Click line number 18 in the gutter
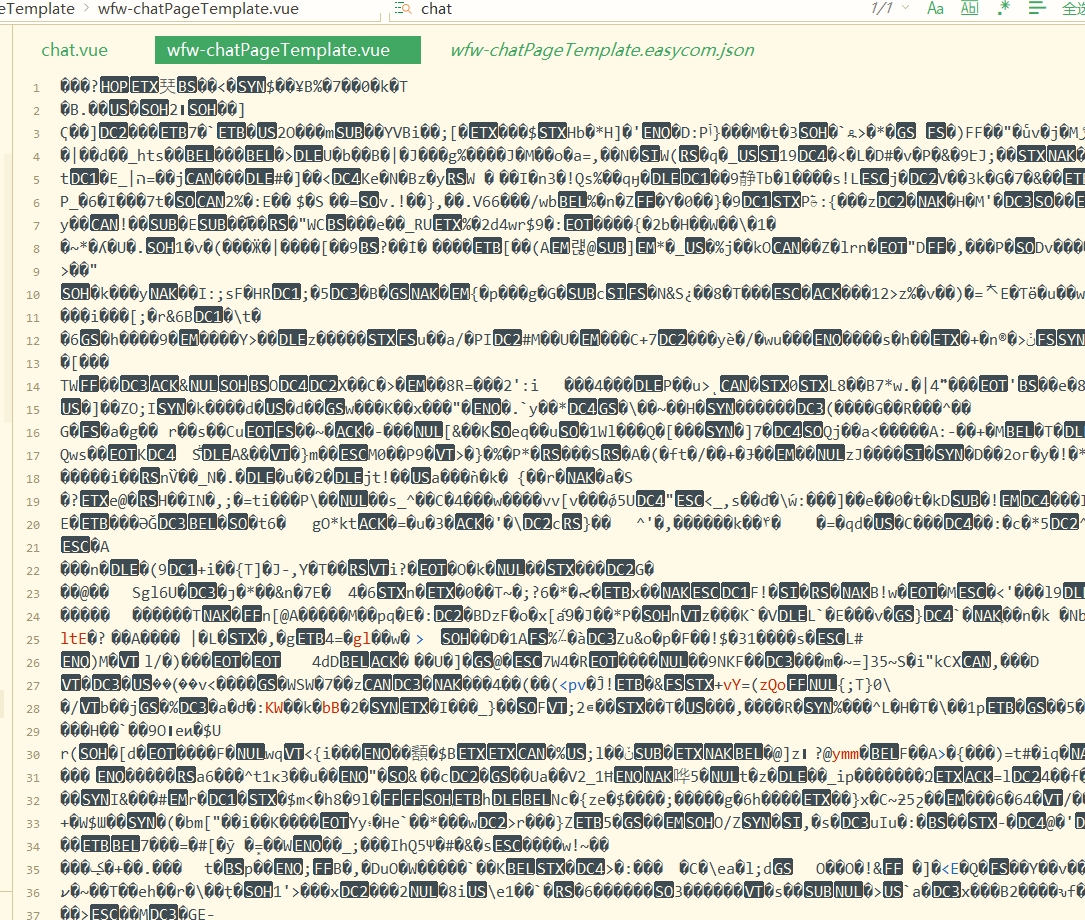Image resolution: width=1085 pixels, height=920 pixels. coord(33,479)
